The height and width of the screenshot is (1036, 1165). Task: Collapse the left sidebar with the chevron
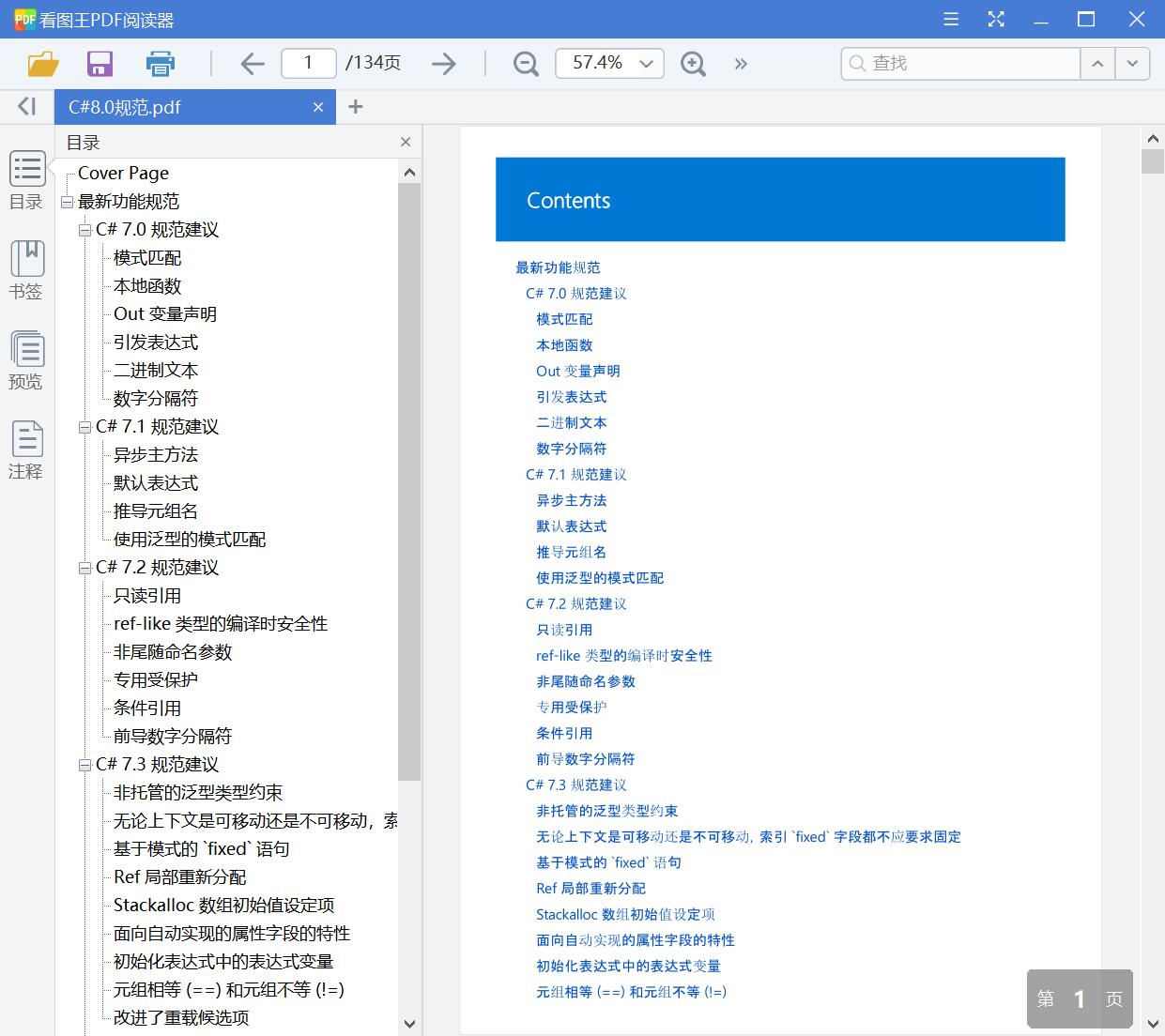pos(25,106)
